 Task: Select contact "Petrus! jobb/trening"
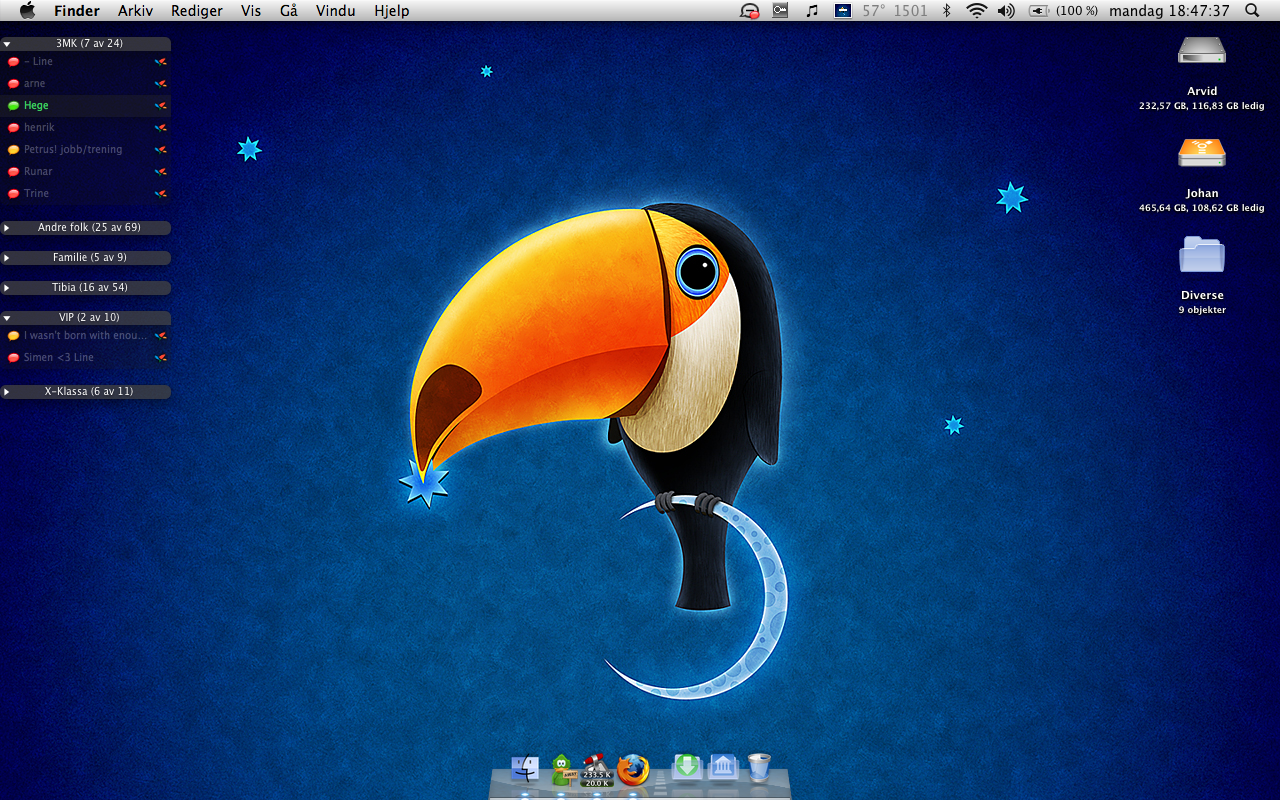coord(85,149)
